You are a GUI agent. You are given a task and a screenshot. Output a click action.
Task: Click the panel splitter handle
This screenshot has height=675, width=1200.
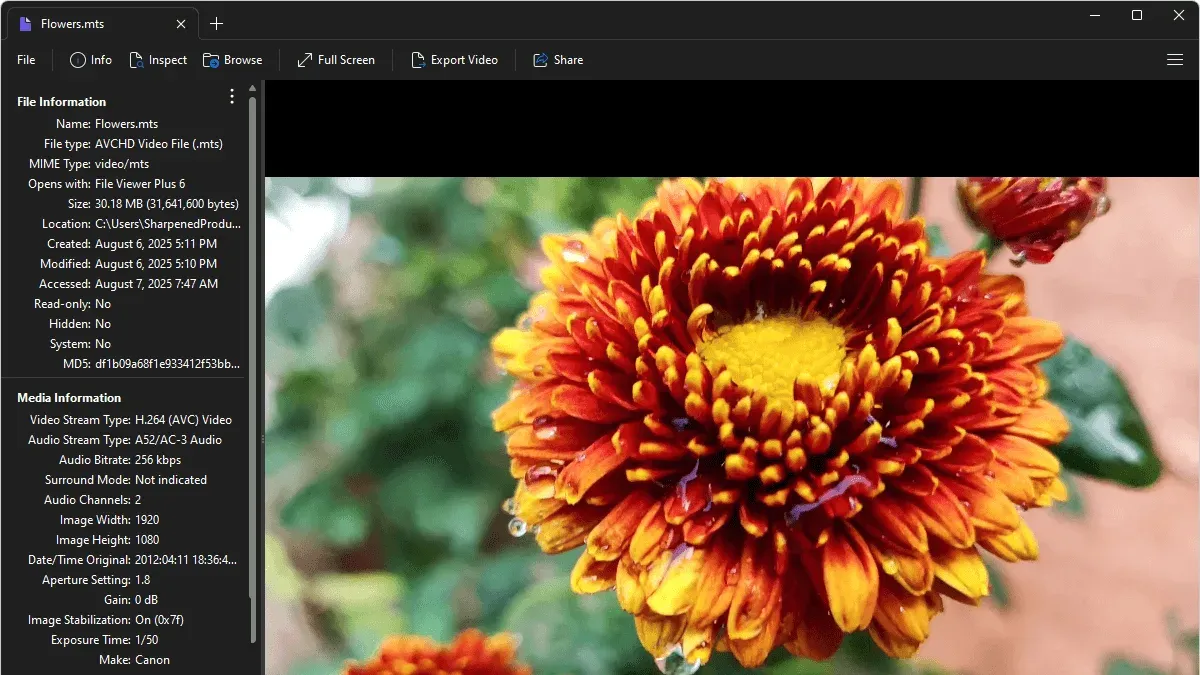[262, 438]
